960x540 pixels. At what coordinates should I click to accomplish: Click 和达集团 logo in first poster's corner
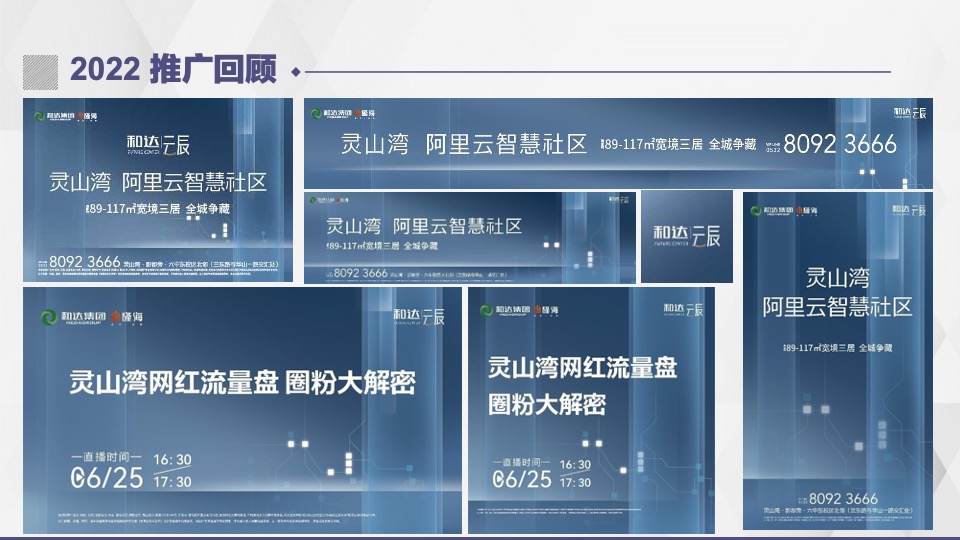pos(54,116)
